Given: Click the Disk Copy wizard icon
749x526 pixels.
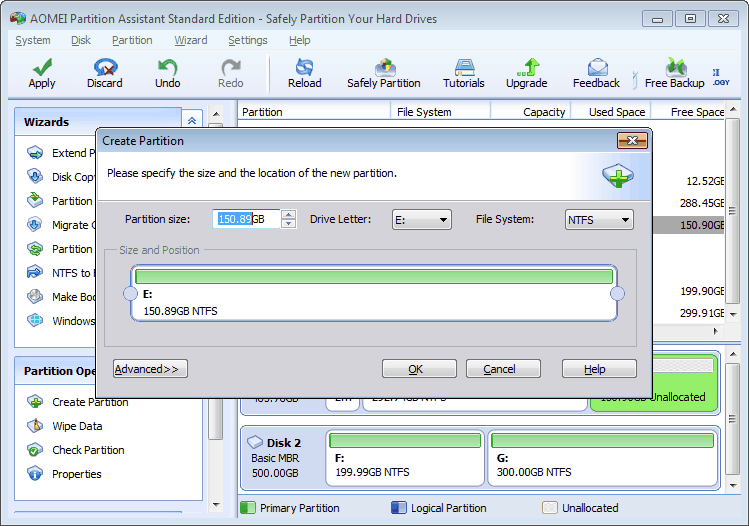Looking at the screenshot, I should pos(35,177).
